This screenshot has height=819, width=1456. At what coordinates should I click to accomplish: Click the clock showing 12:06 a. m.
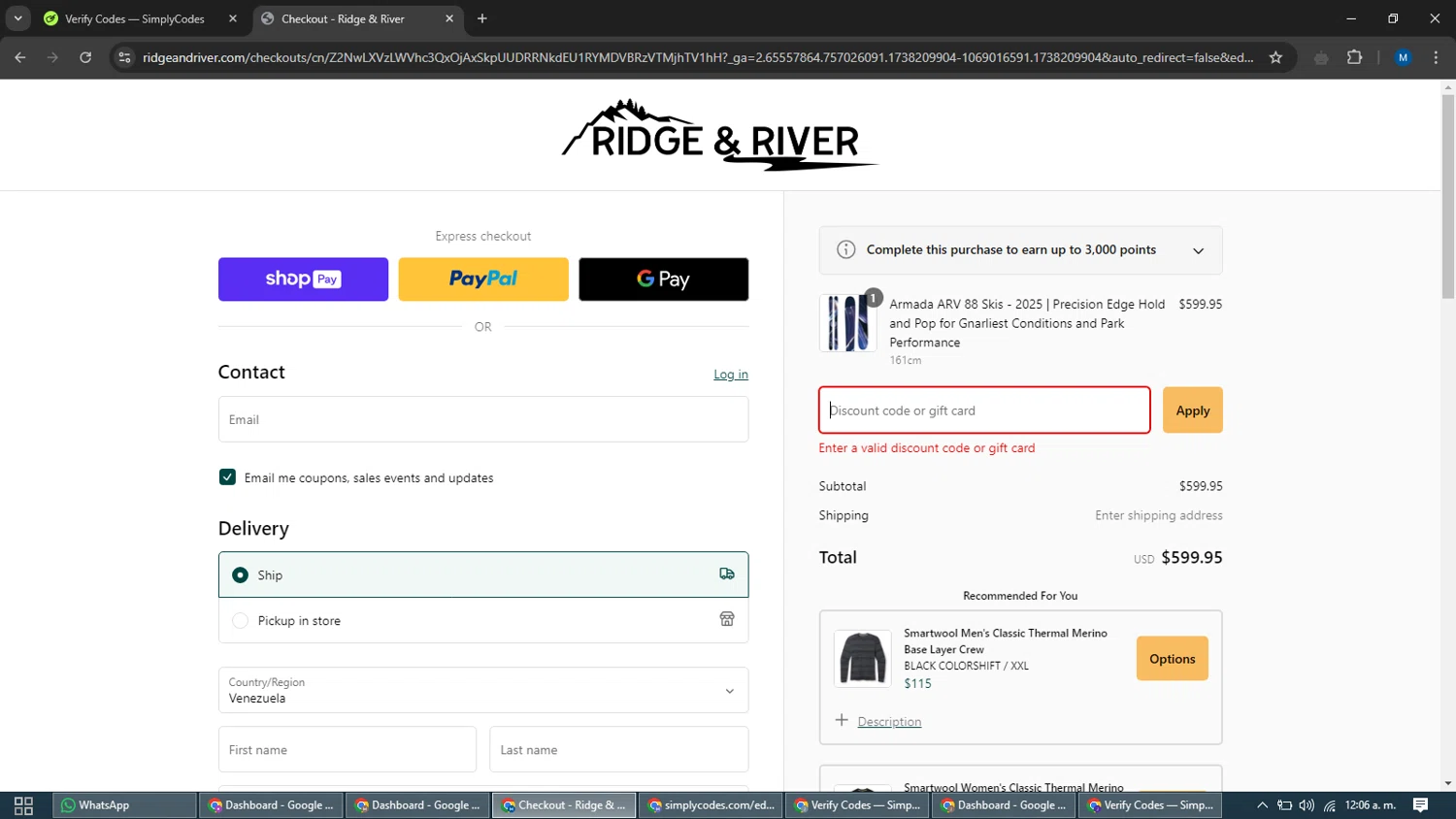click(x=1371, y=805)
